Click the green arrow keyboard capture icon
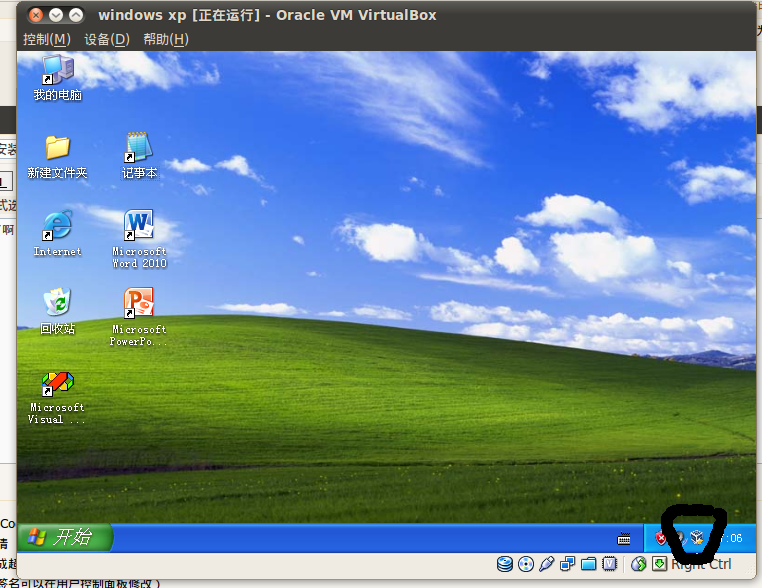The width and height of the screenshot is (762, 588). pos(659,564)
